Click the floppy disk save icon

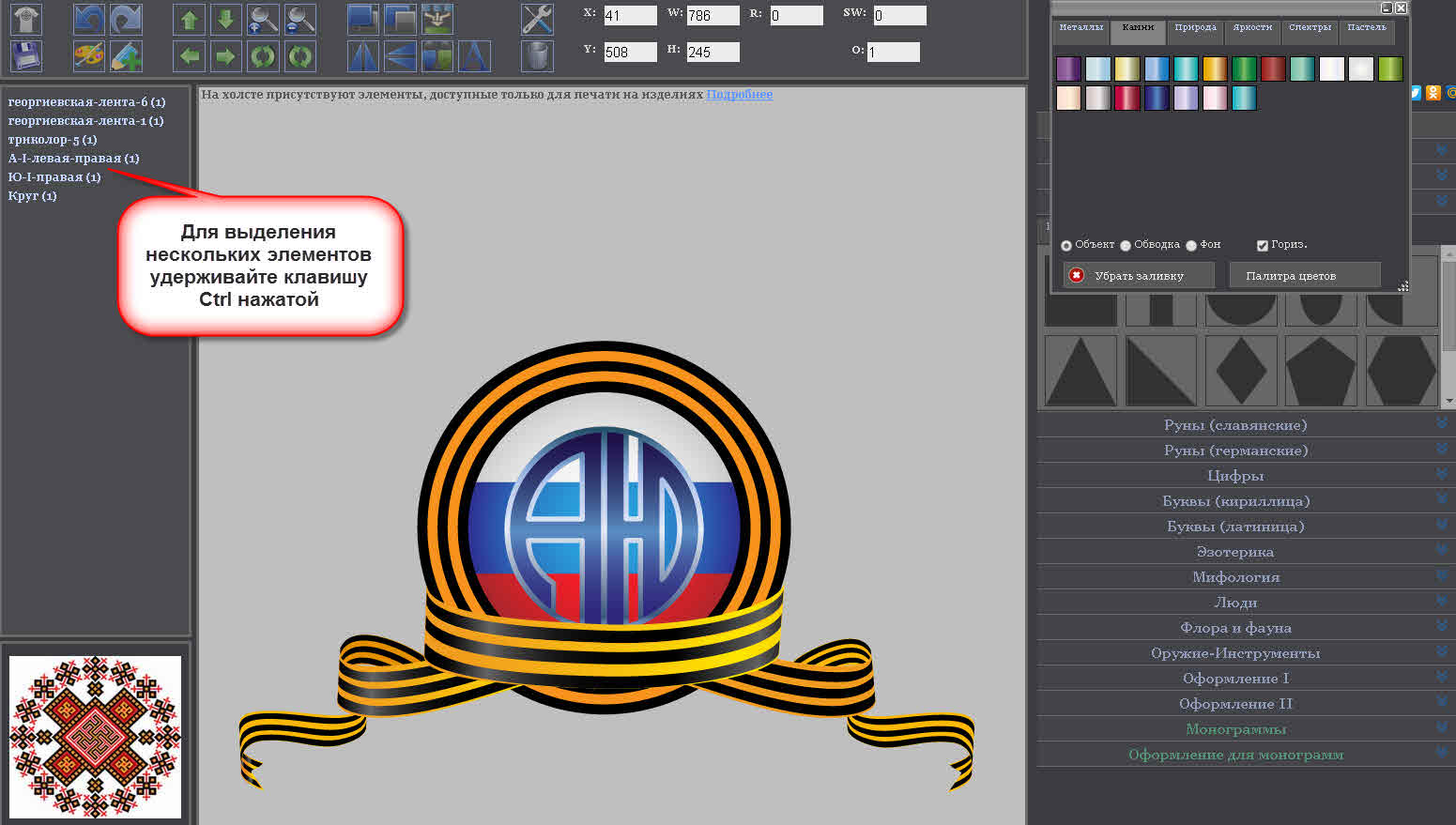[25, 56]
